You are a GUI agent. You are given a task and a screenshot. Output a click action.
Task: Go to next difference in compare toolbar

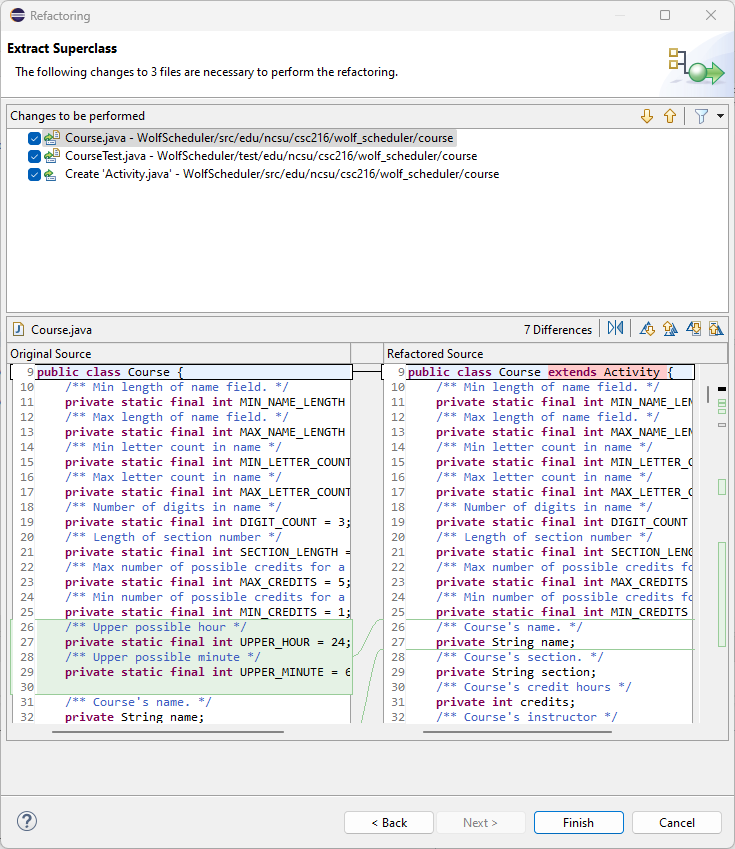[x=647, y=328]
